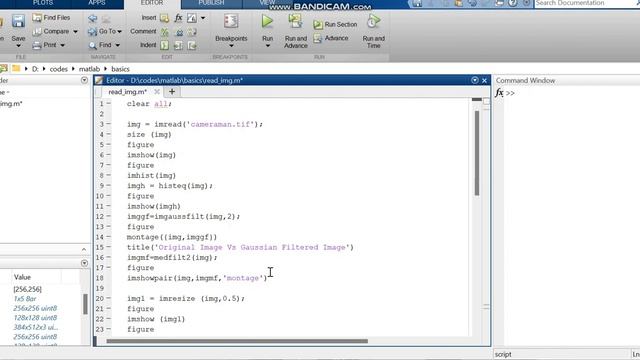Image resolution: width=640 pixels, height=360 pixels.
Task: Click the Insert section icon
Action: pyautogui.click(x=164, y=18)
